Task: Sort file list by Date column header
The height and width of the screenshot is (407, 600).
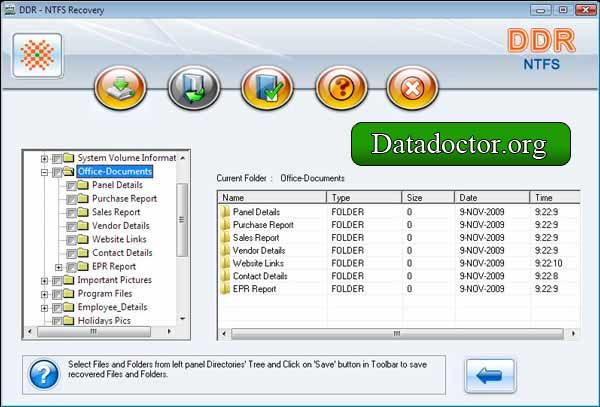Action: click(492, 197)
